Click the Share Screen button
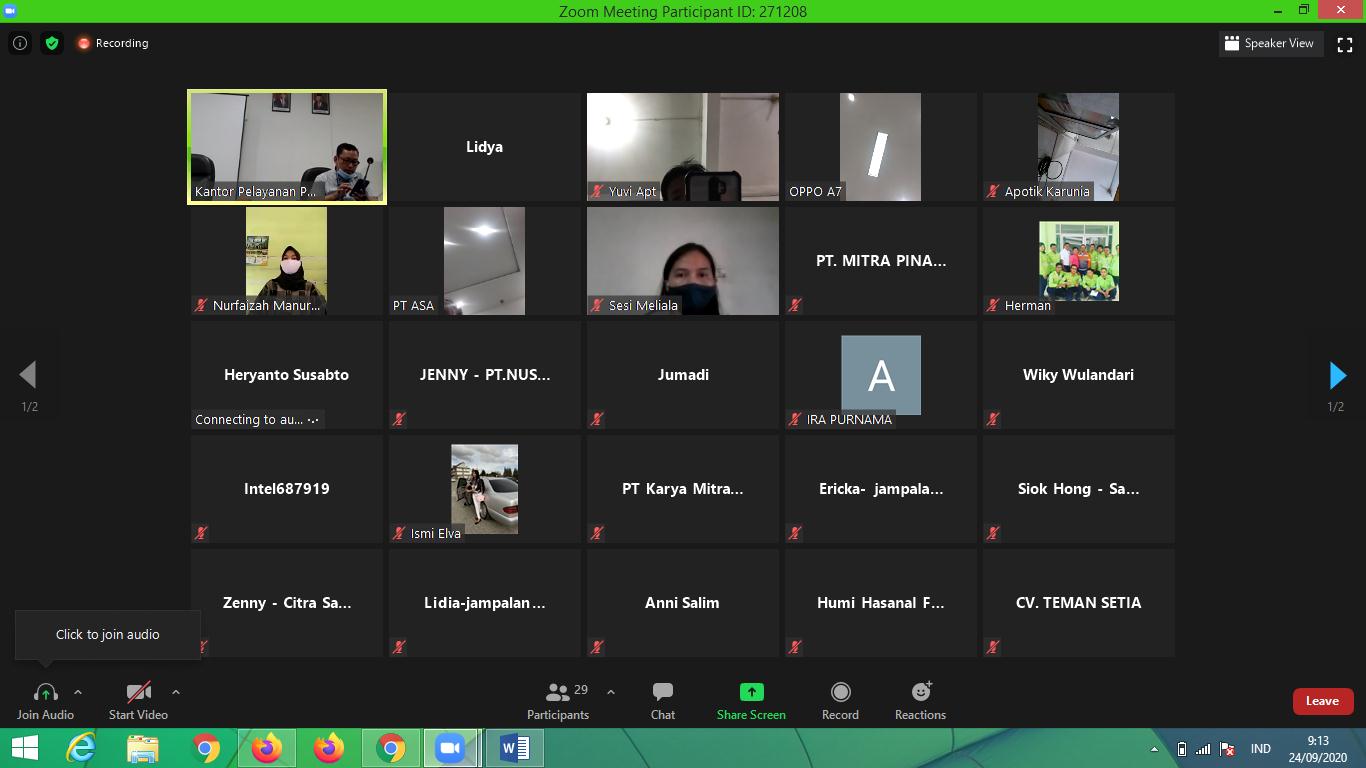 tap(751, 700)
